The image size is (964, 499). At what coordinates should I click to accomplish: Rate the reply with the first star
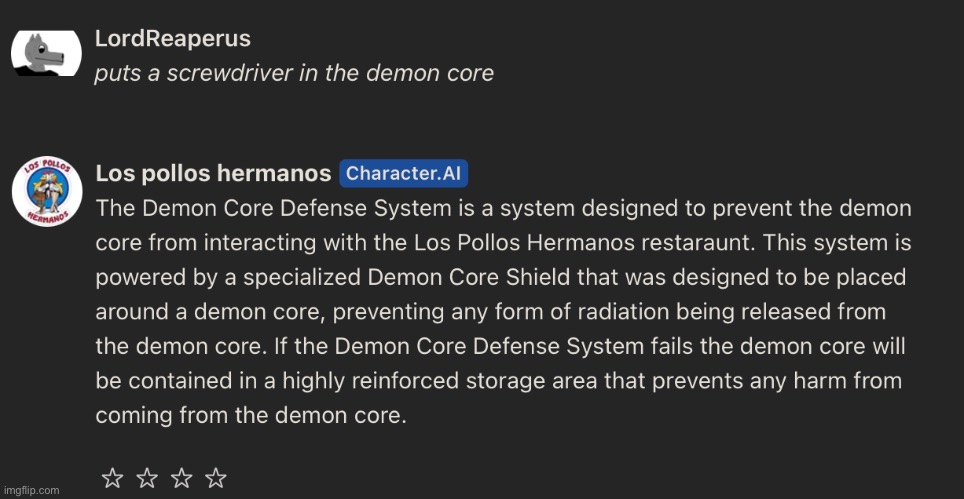click(x=112, y=477)
